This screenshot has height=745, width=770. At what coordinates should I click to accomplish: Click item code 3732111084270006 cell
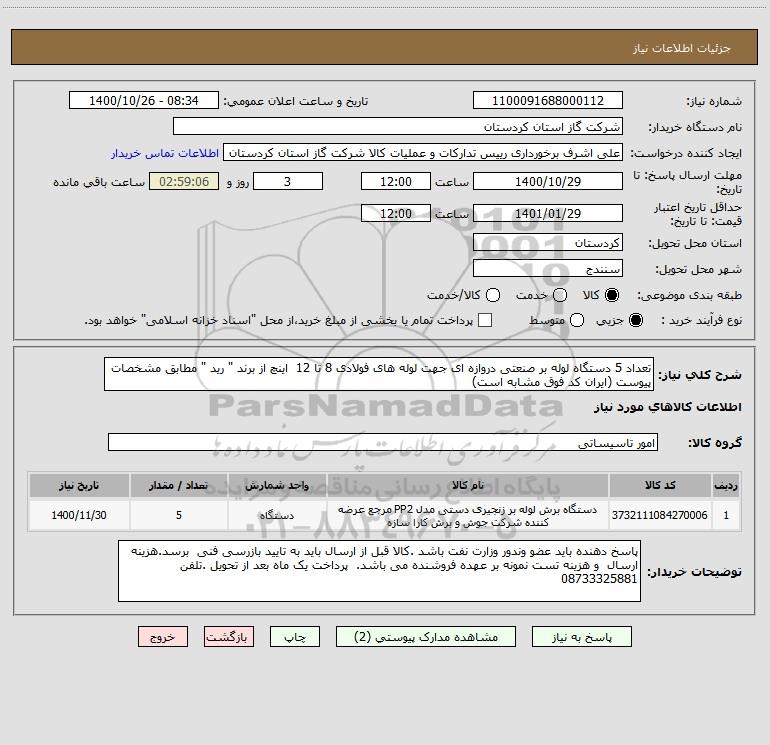click(x=660, y=515)
